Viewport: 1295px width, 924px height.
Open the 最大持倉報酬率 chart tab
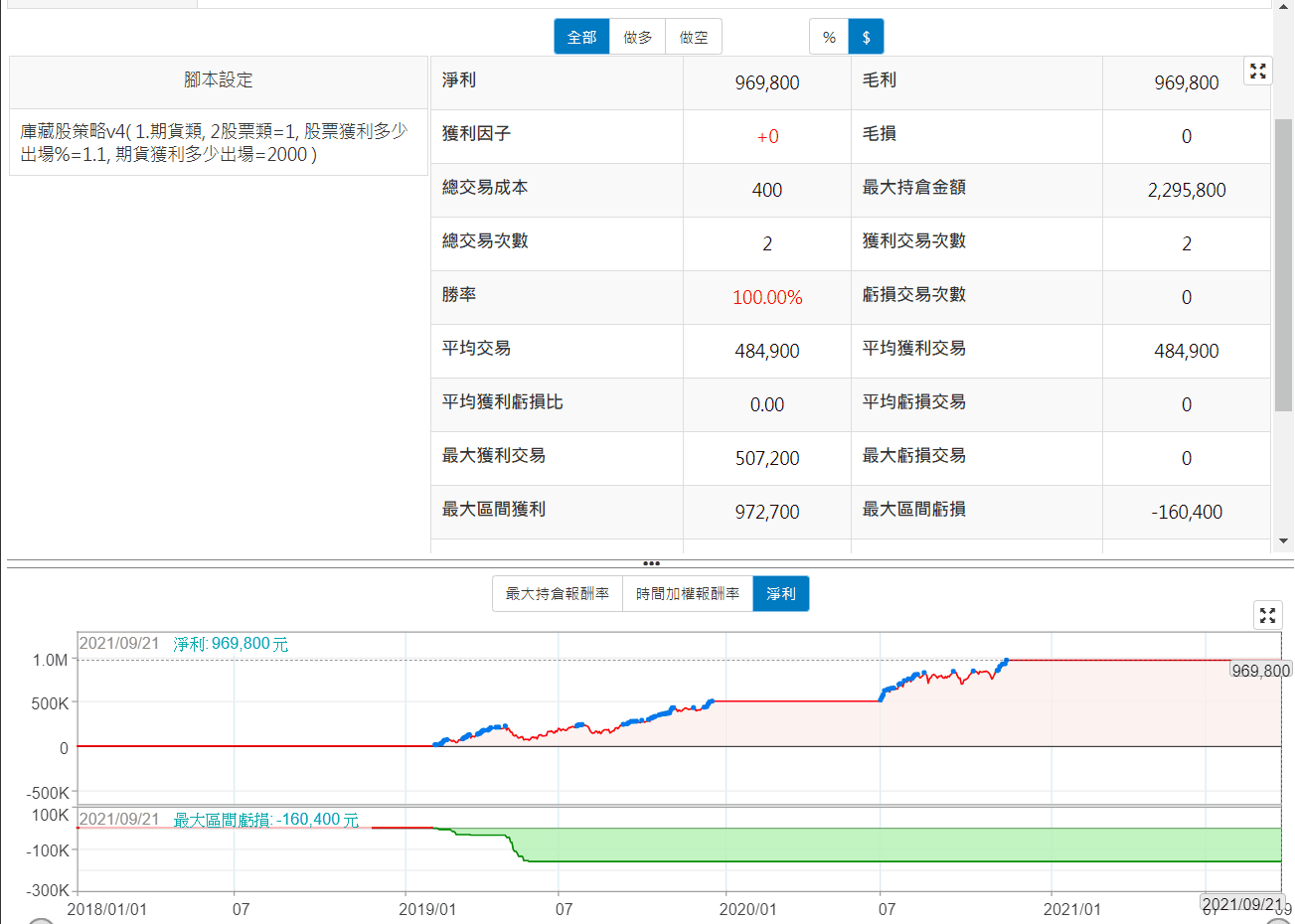tap(558, 593)
